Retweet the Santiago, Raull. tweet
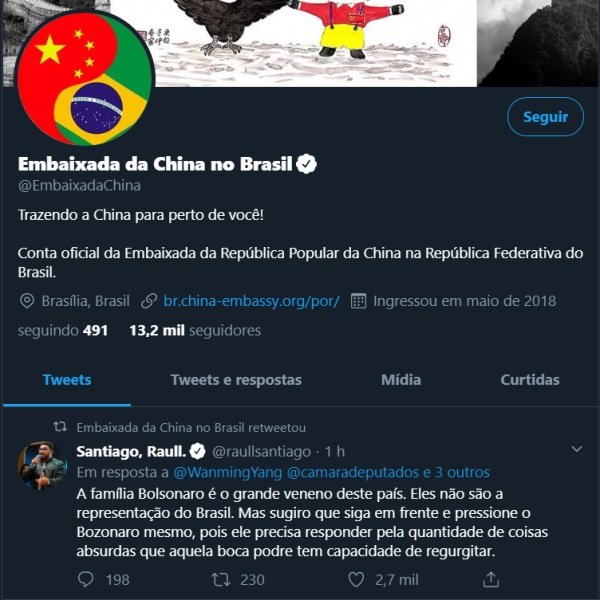This screenshot has width=600, height=600. [221, 579]
